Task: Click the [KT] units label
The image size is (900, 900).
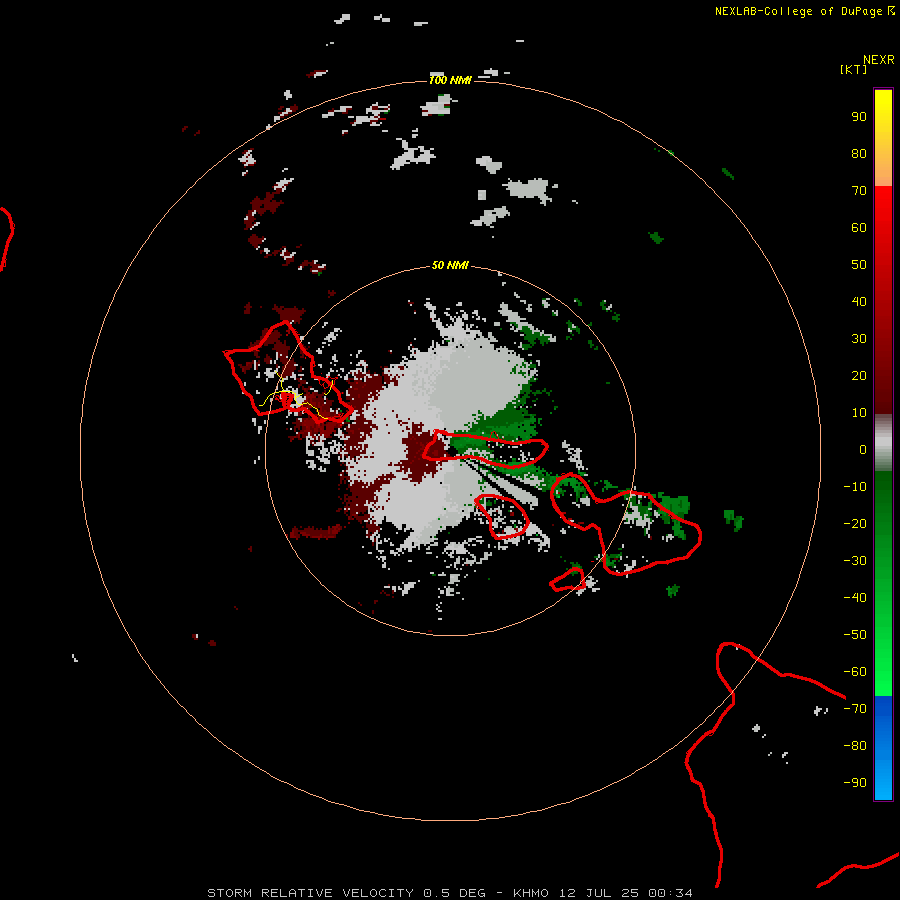Action: coord(854,69)
